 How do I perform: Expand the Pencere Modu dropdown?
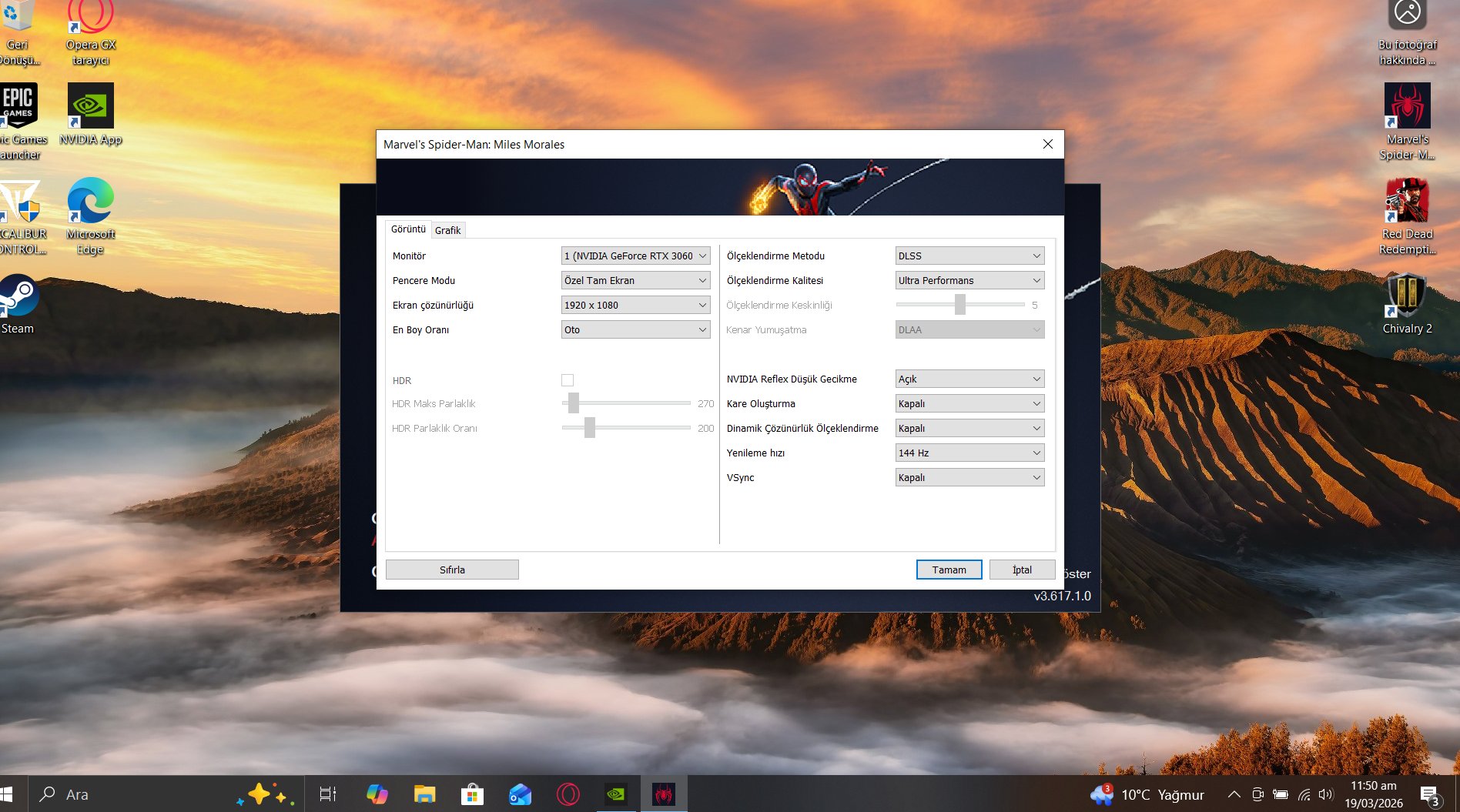[635, 280]
